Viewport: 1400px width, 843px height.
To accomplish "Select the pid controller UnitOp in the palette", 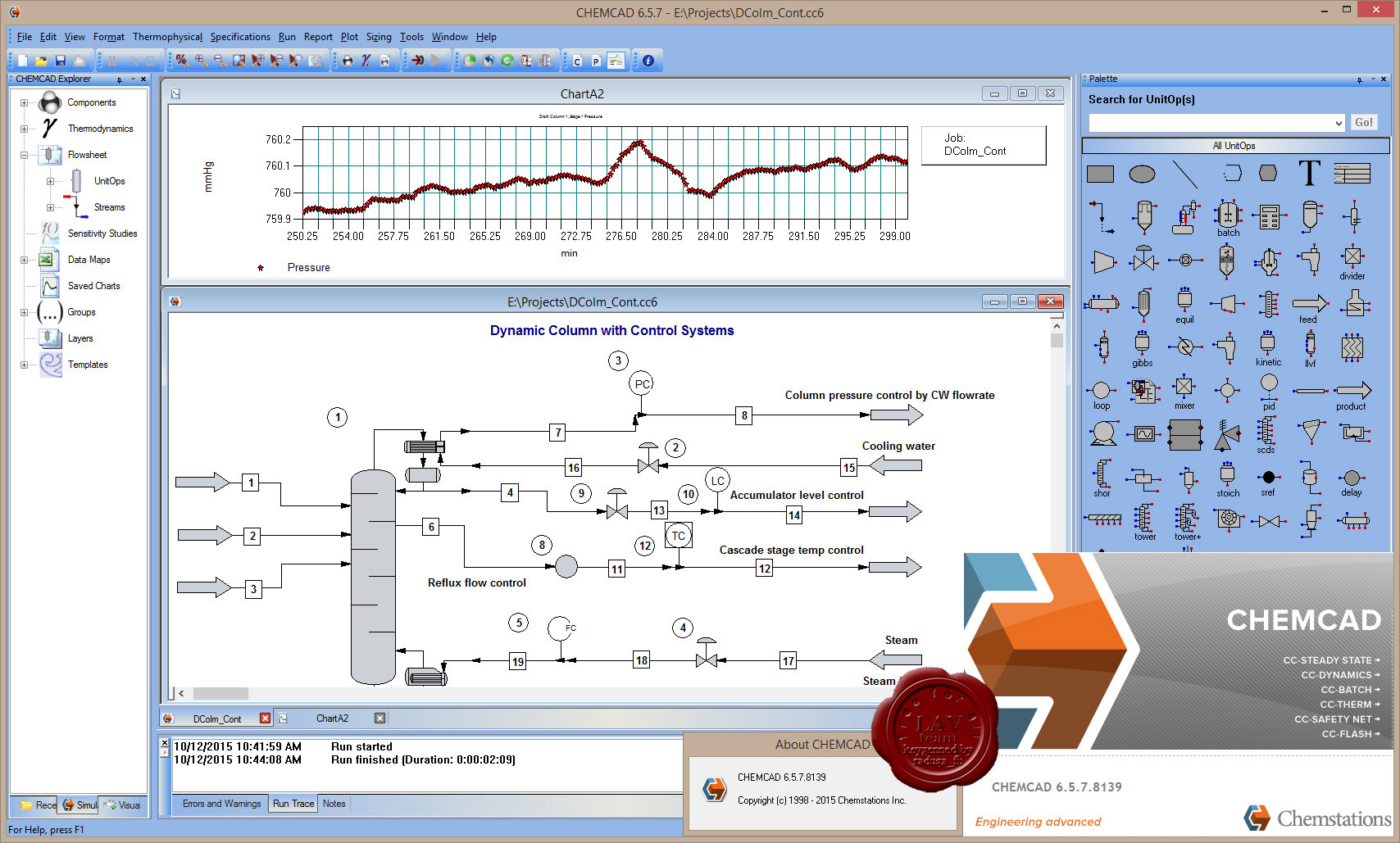I will tap(1269, 392).
